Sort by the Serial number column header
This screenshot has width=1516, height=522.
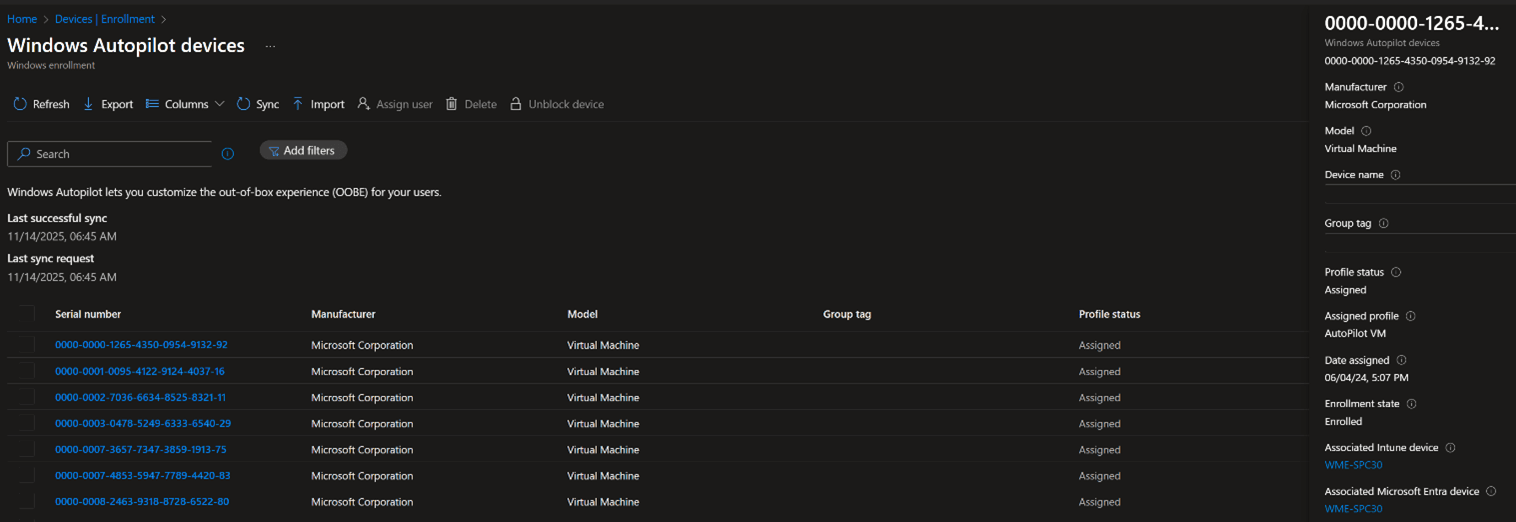[x=88, y=314]
